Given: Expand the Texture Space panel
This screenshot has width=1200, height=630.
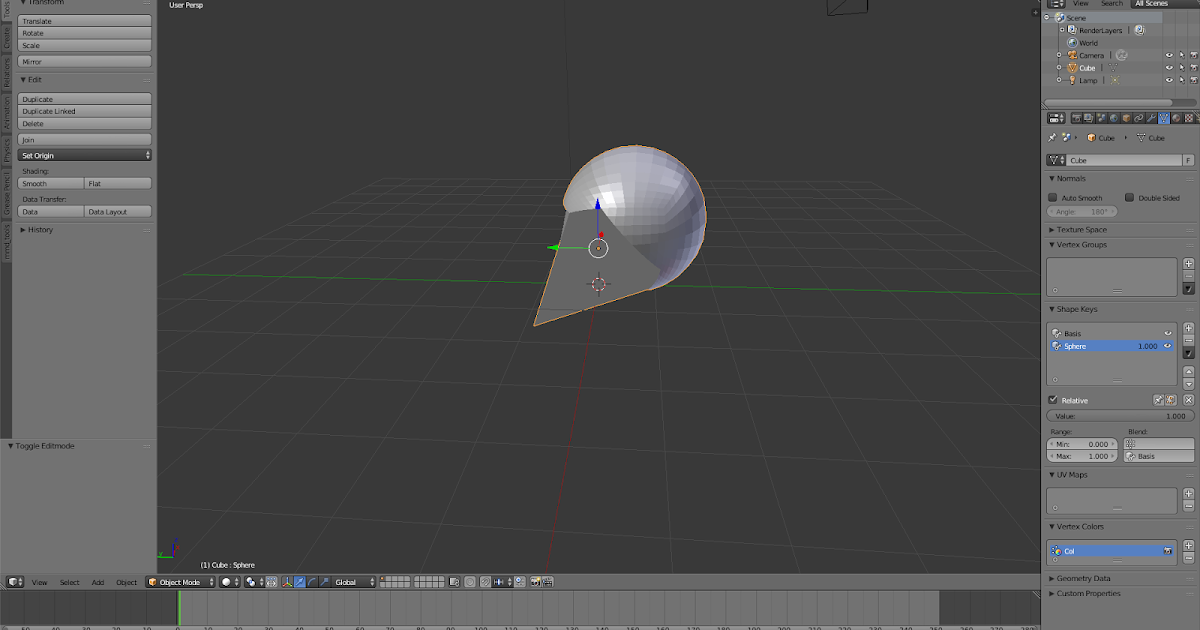Looking at the screenshot, I should pos(1085,229).
